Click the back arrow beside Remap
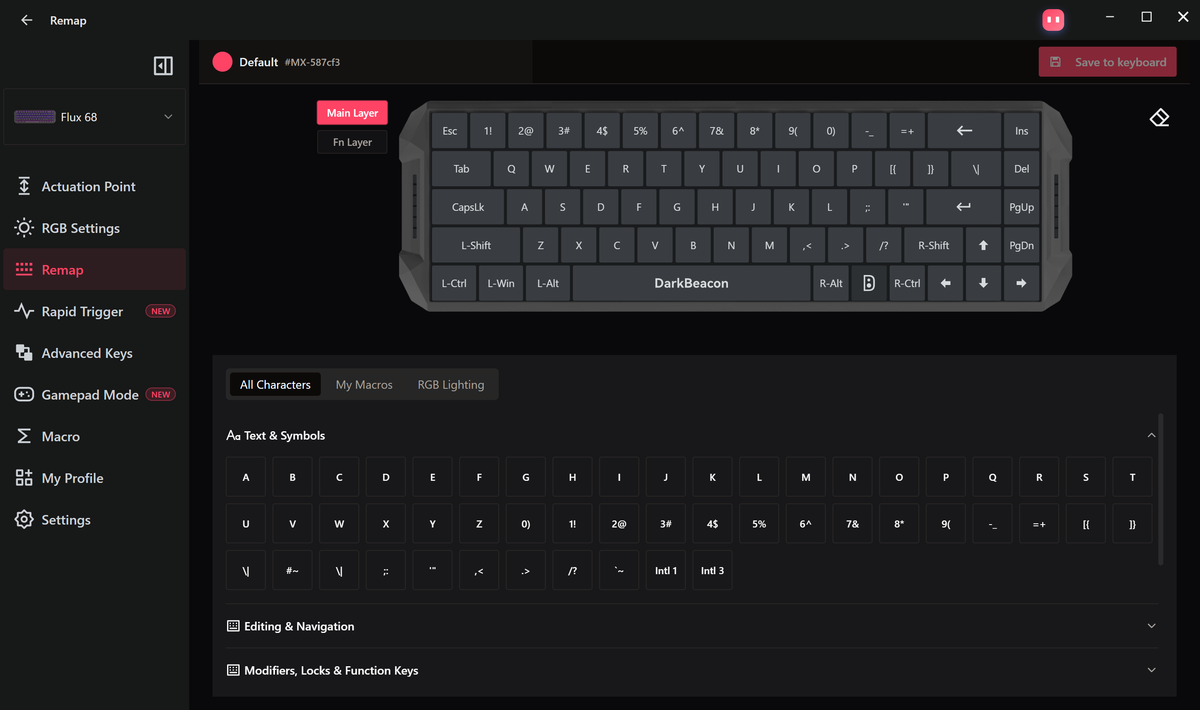This screenshot has height=710, width=1200. point(27,20)
